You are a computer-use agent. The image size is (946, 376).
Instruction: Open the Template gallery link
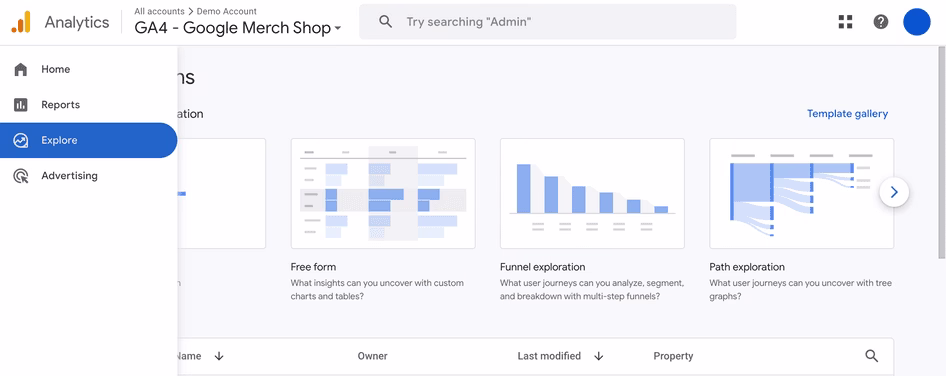pyautogui.click(x=847, y=113)
